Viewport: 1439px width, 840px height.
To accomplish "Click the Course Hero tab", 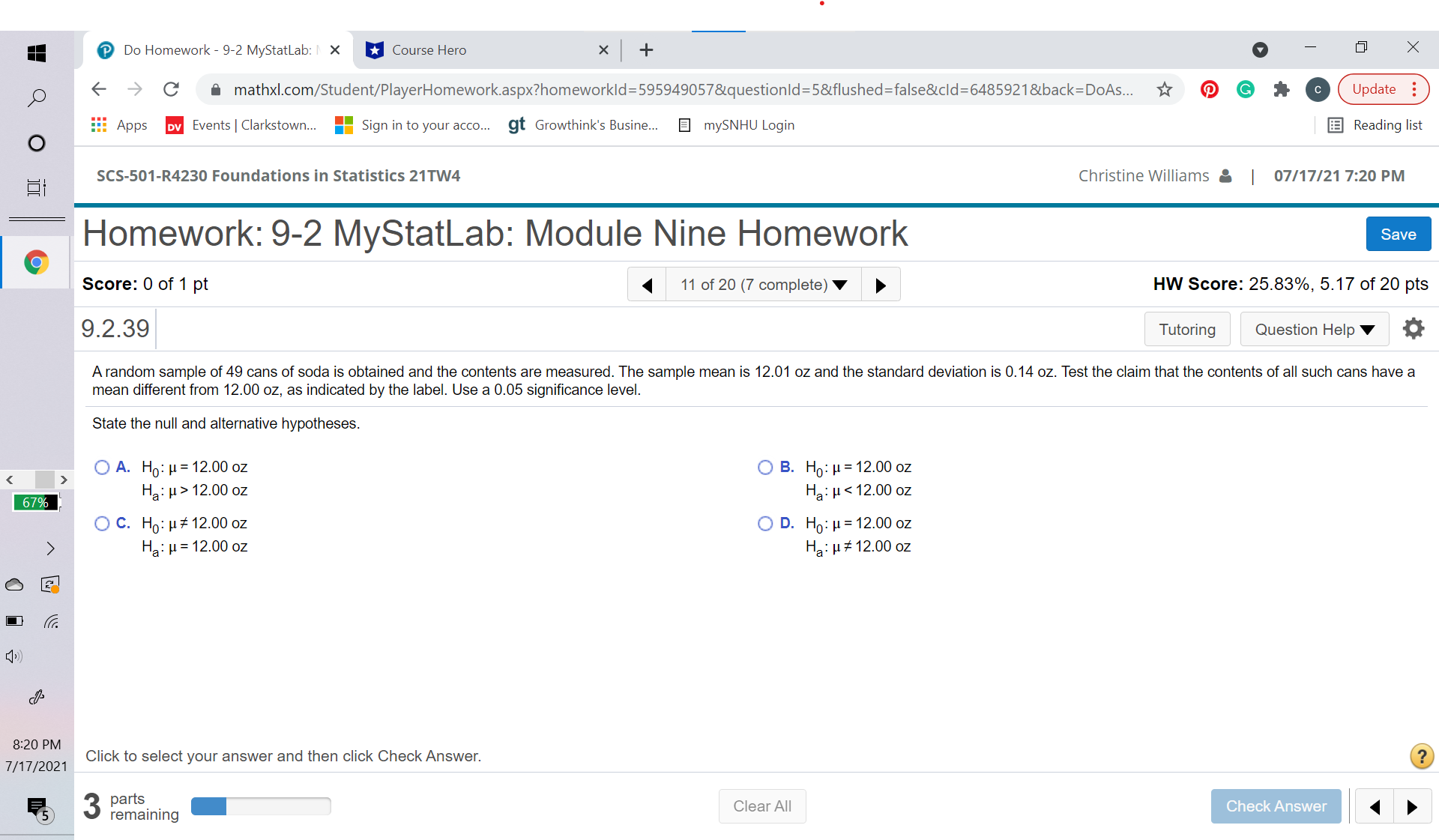I will point(485,49).
